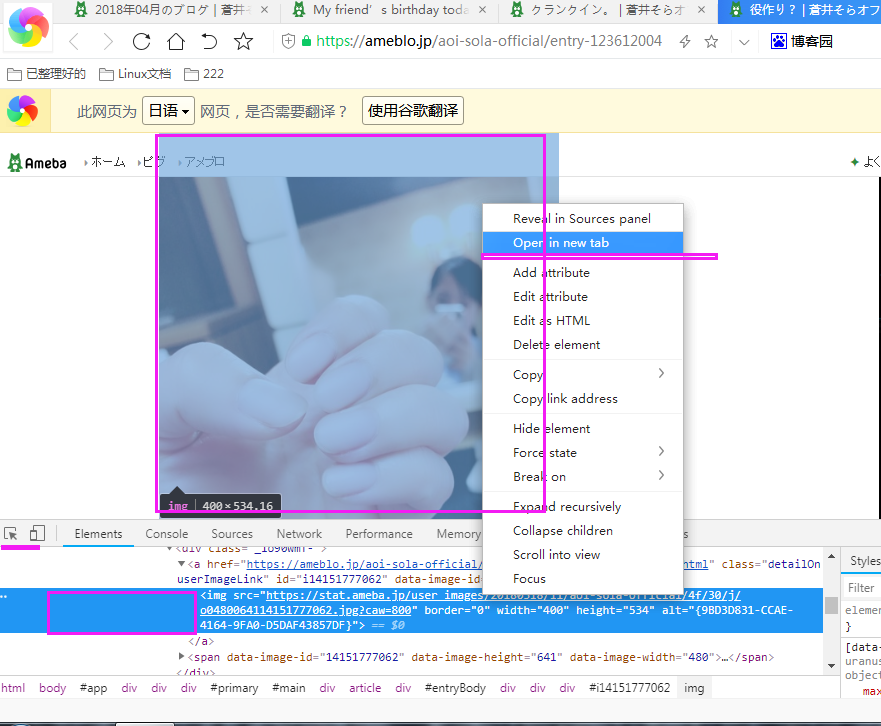Screen dimensions: 881x726
Task: Go forward with the browser forward arrow
Action: 107,42
